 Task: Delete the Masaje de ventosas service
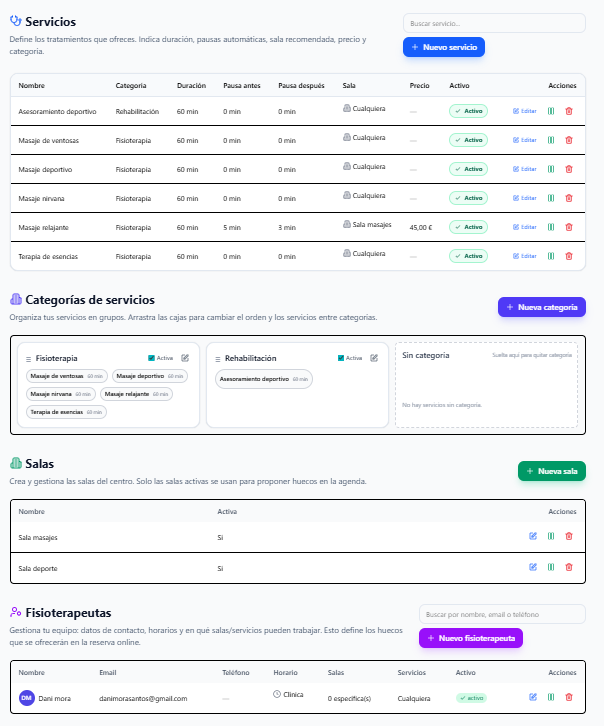569,140
